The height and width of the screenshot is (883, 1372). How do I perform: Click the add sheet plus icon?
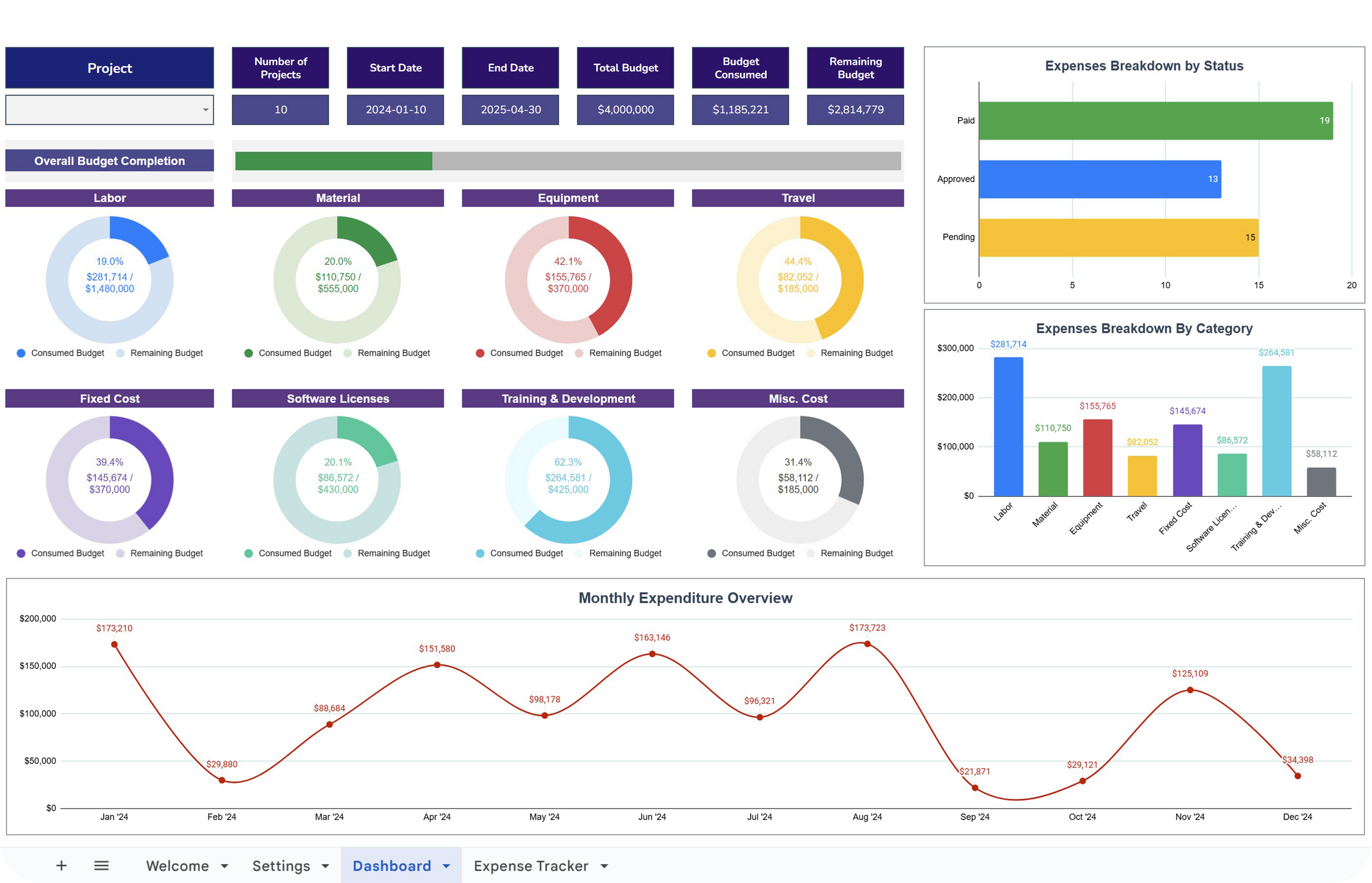point(61,865)
